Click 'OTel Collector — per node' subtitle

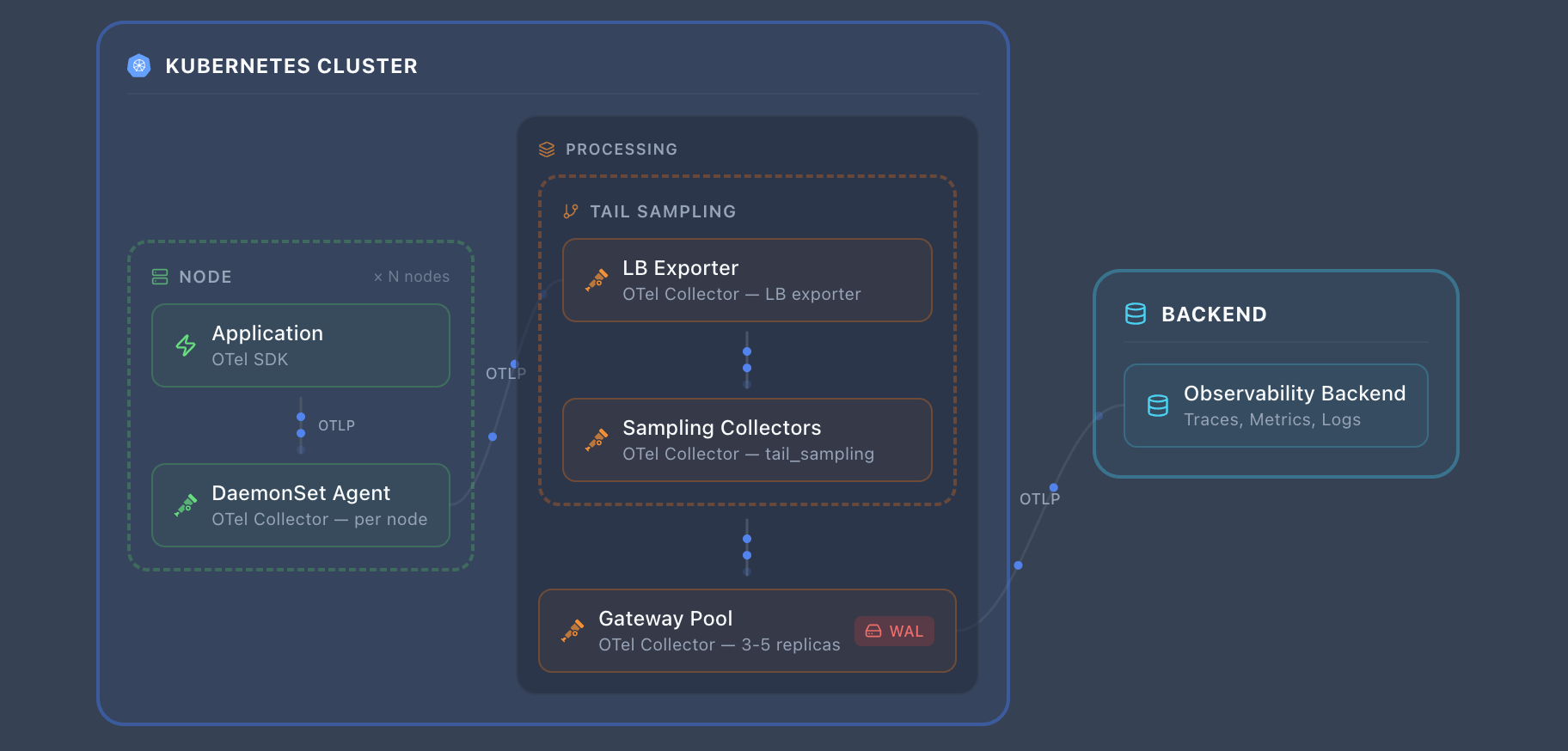coord(320,519)
